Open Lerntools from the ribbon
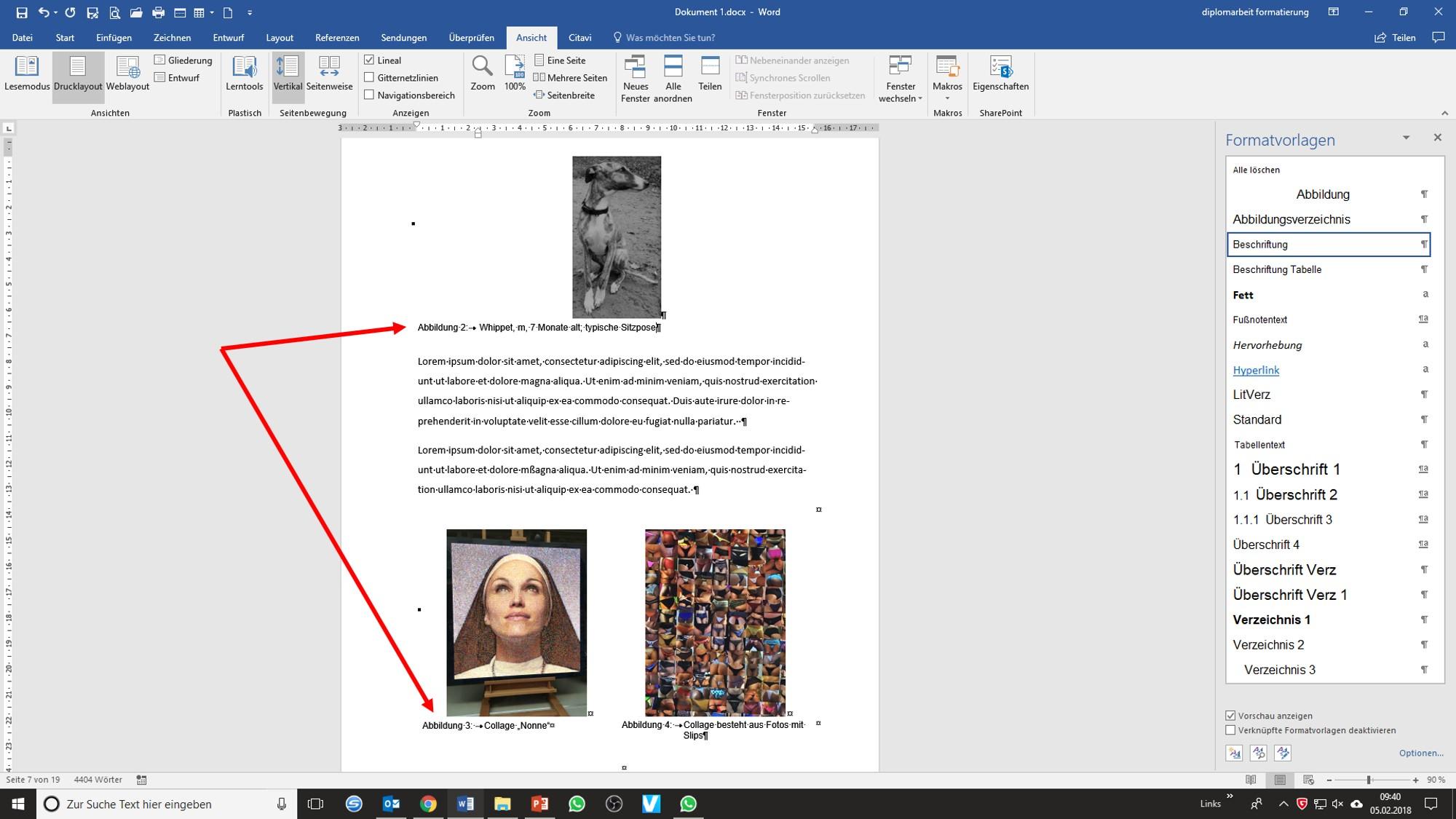The height and width of the screenshot is (819, 1456). tap(244, 74)
